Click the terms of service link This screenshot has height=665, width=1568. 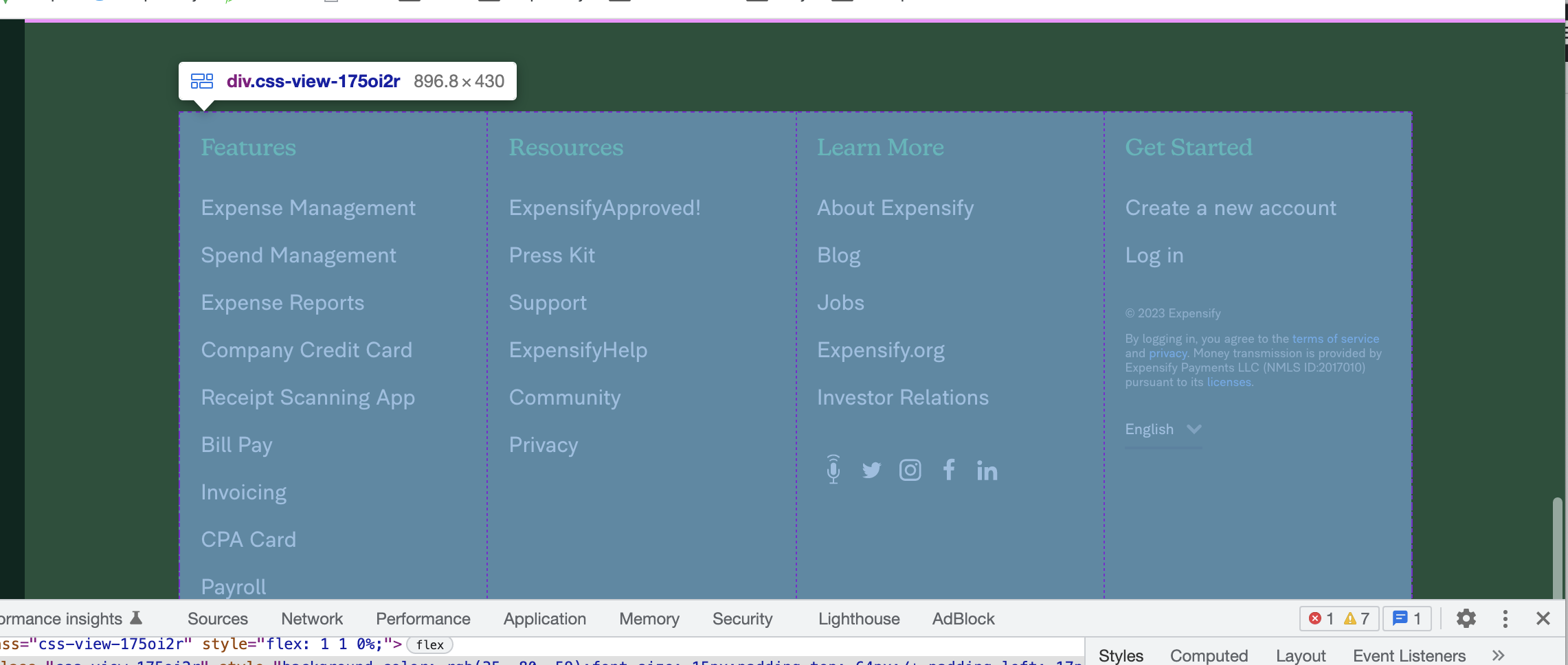(x=1335, y=339)
